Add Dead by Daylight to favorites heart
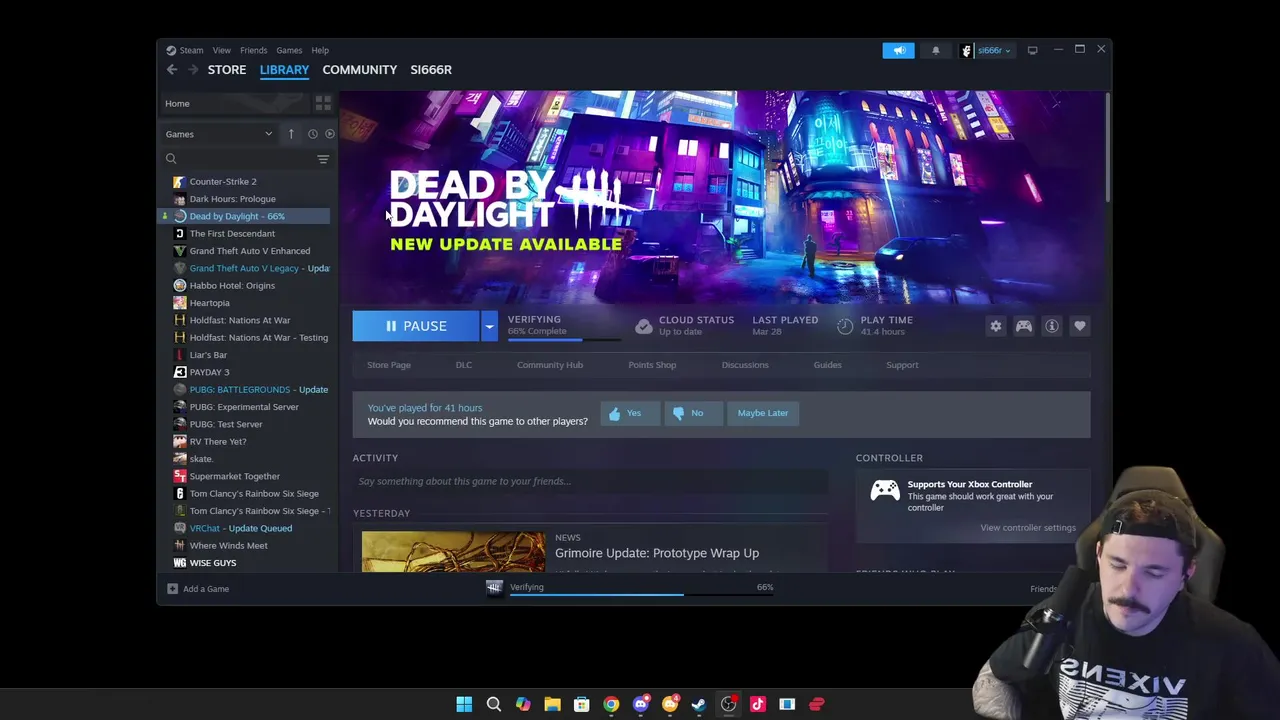Screen dimensions: 1280x720 (1080, 326)
